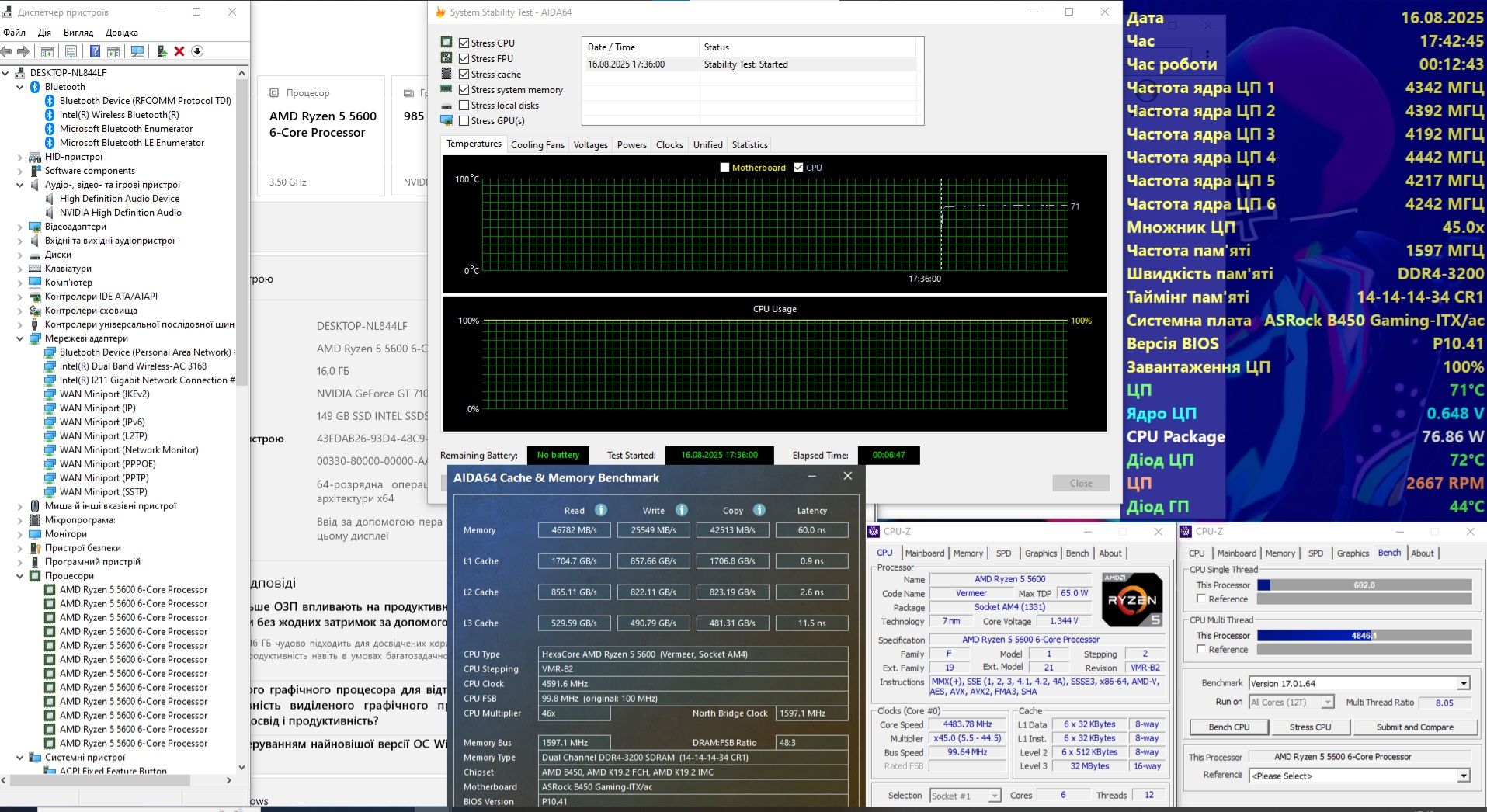Uncheck the Stress system memory checkbox
Viewport: 1487px width, 812px height.
(464, 89)
